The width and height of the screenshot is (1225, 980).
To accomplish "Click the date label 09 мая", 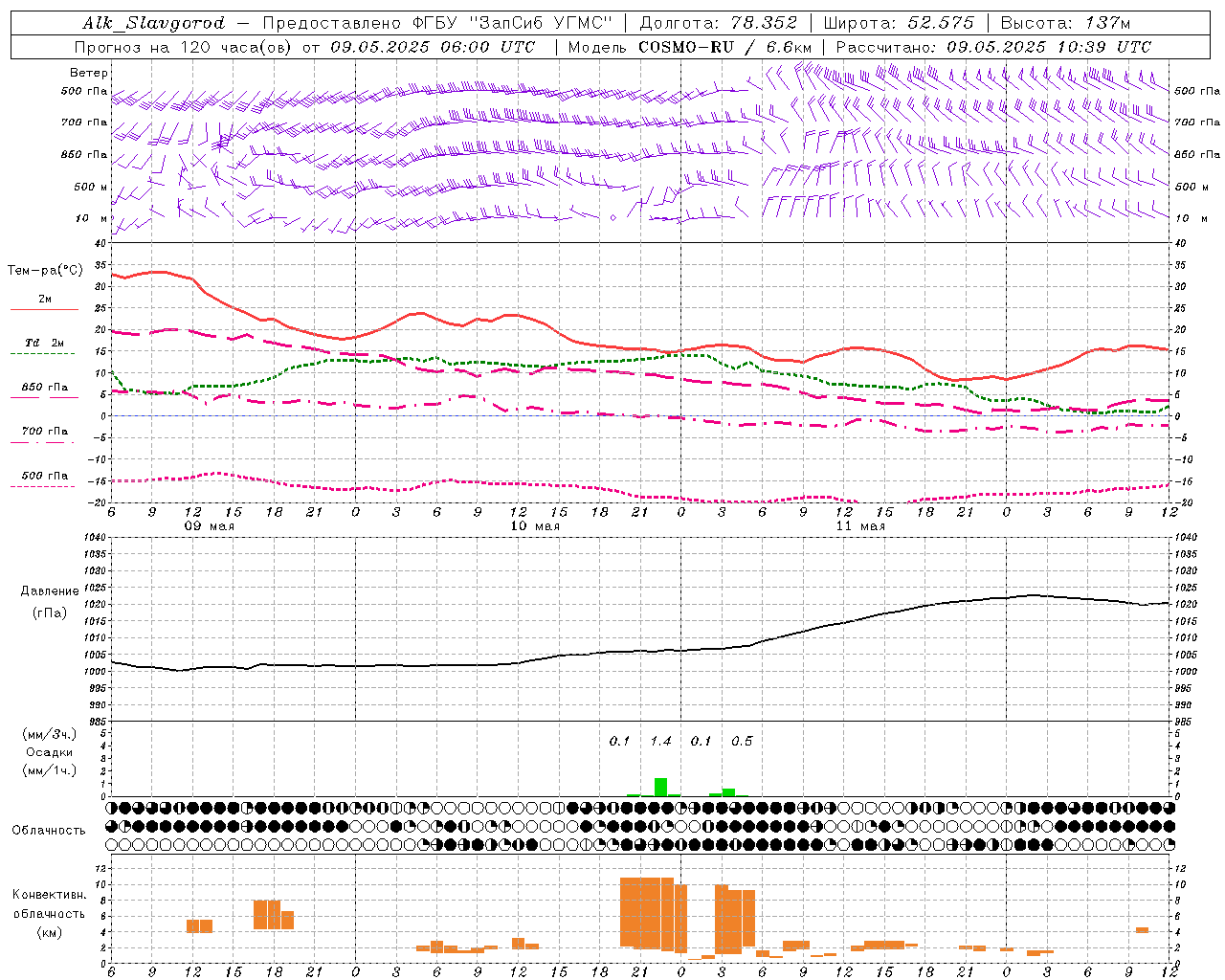I will pyautogui.click(x=209, y=526).
